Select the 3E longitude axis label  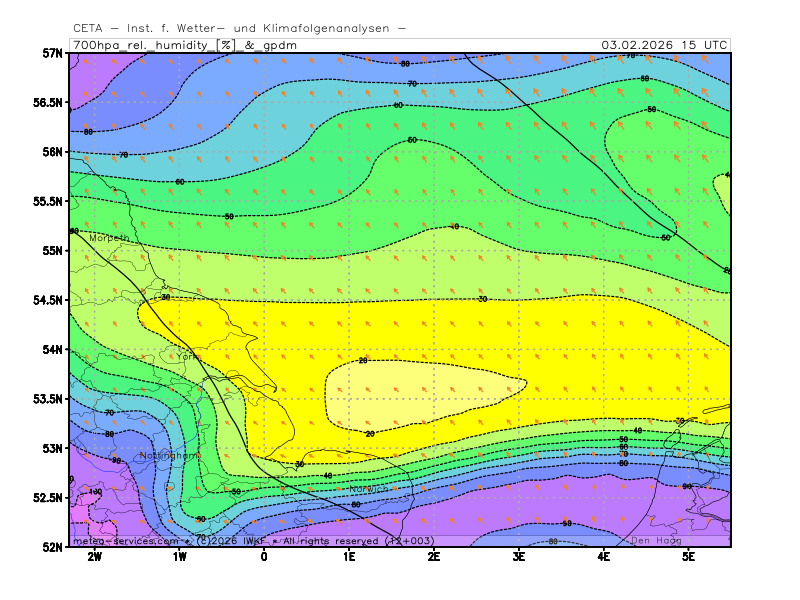coord(519,556)
